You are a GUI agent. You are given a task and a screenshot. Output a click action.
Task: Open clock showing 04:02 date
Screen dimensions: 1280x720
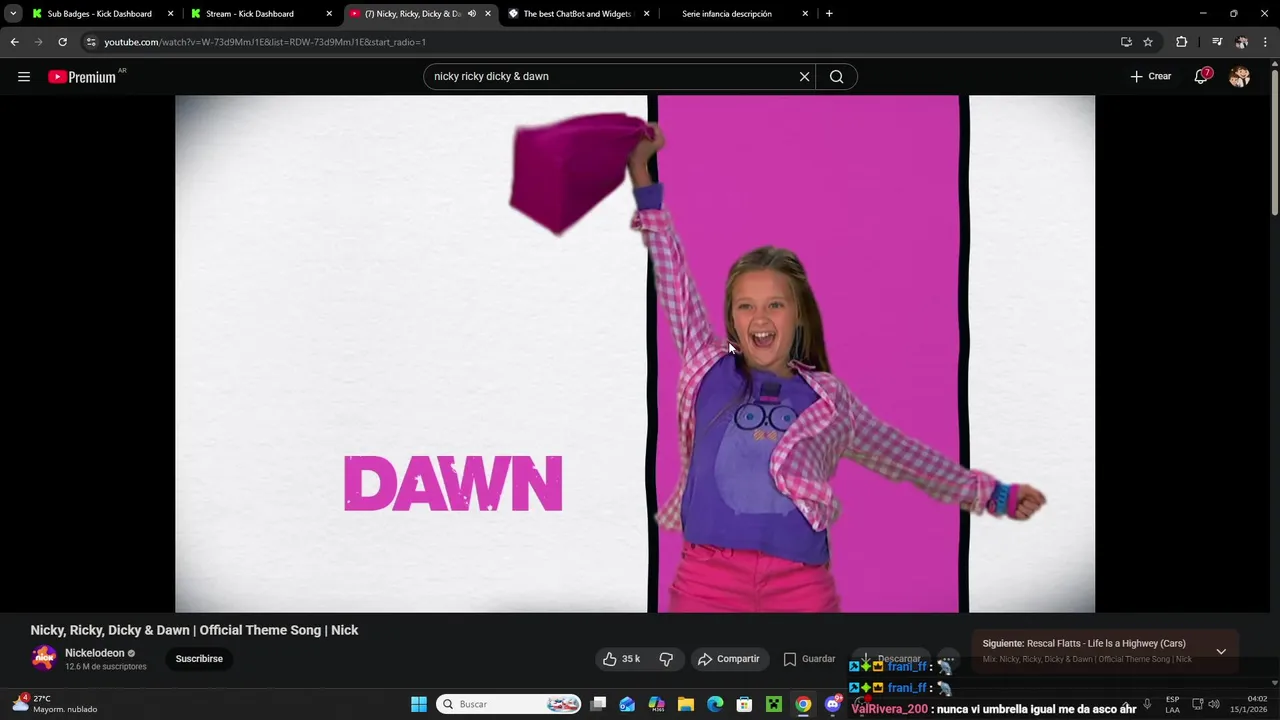[1250, 704]
